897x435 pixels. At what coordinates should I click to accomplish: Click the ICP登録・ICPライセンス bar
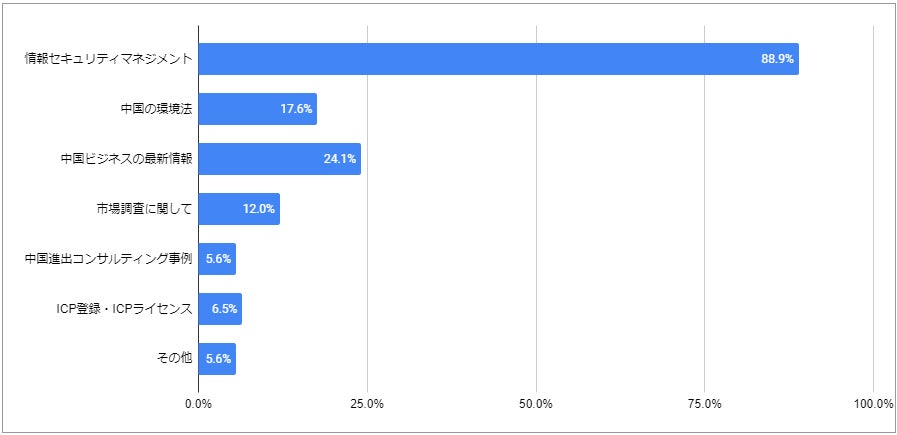pyautogui.click(x=220, y=309)
